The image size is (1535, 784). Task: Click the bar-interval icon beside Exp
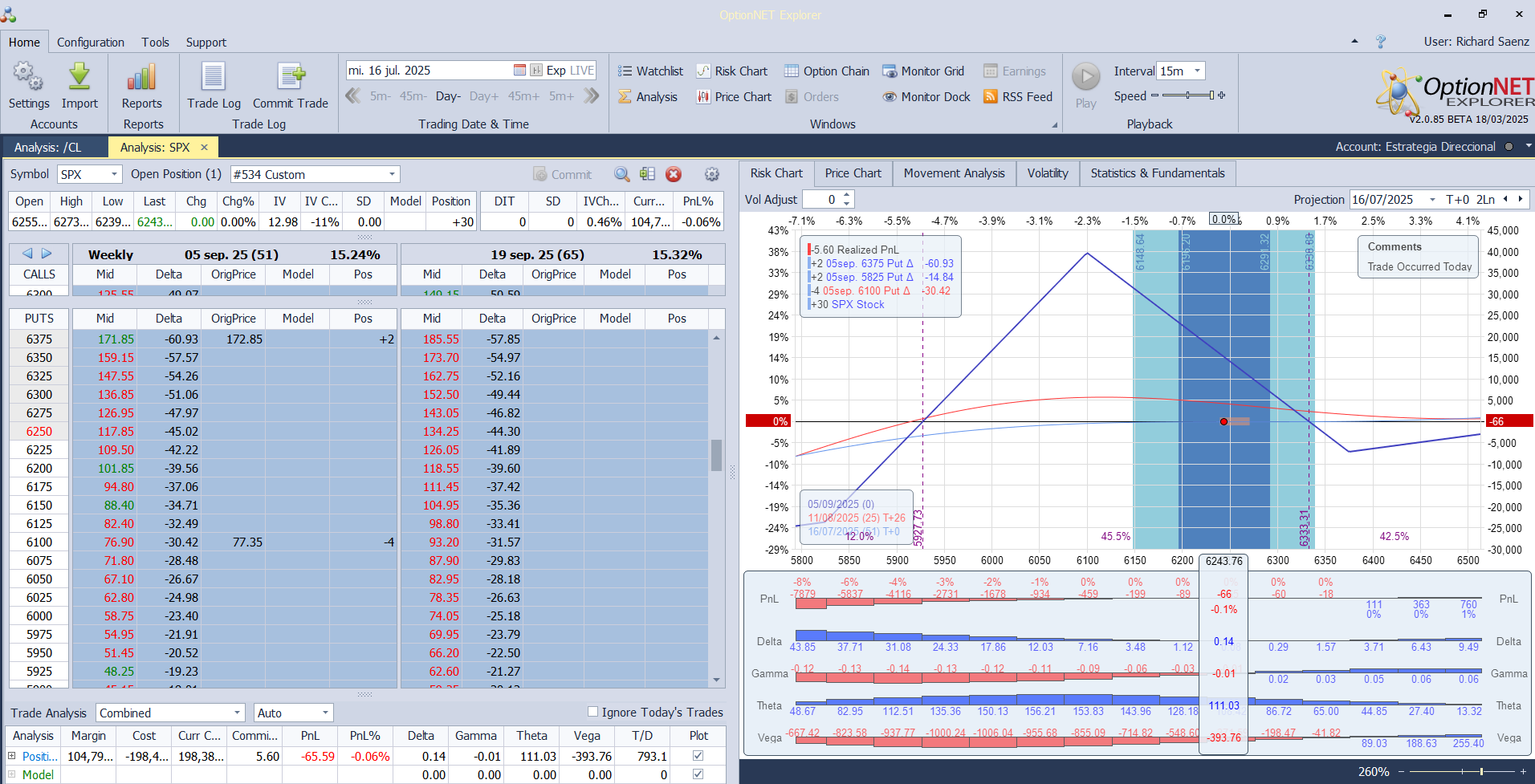tap(536, 71)
